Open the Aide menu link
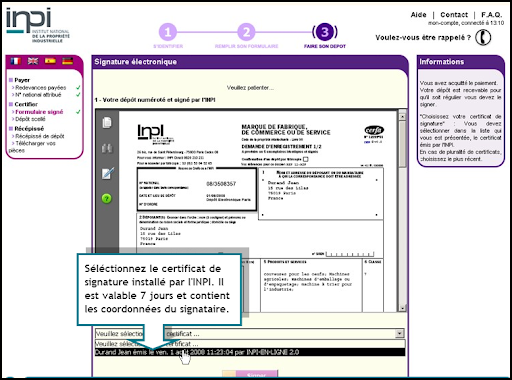This screenshot has height=380, width=512. 418,15
